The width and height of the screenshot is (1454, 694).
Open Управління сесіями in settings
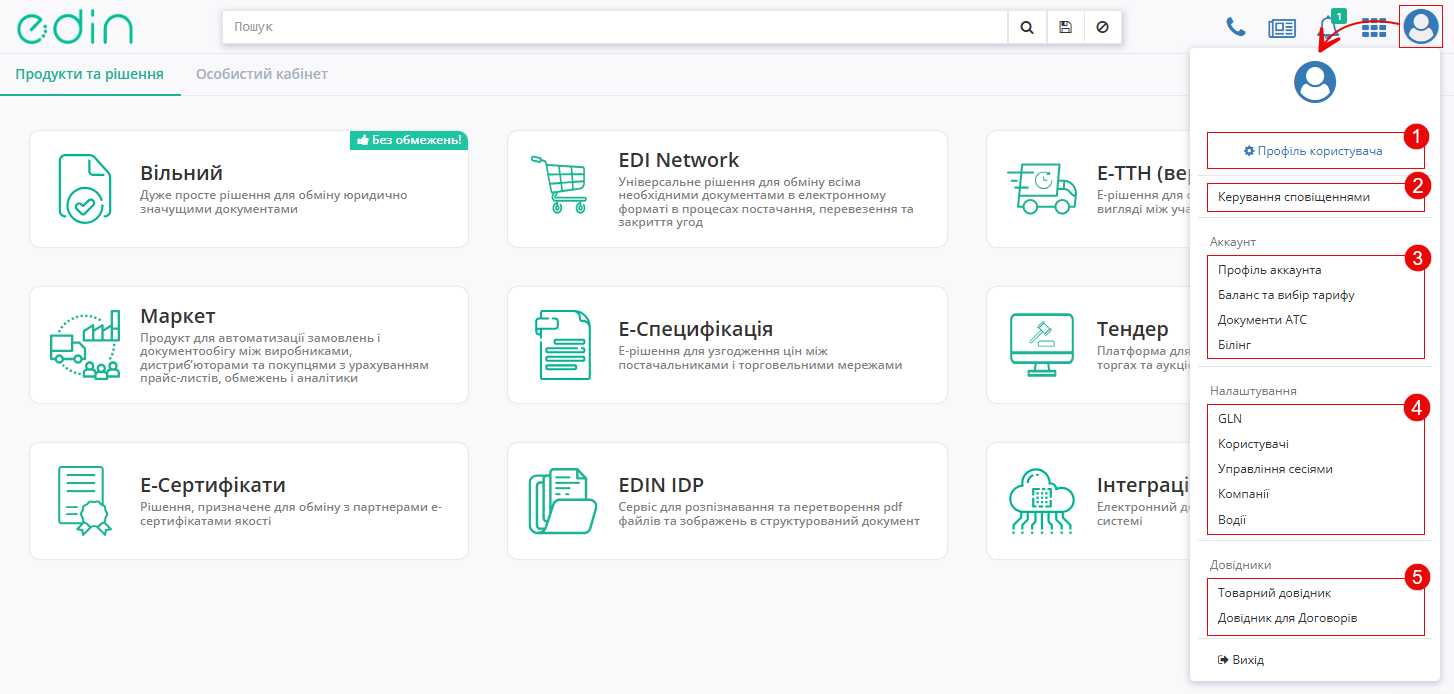[1275, 469]
